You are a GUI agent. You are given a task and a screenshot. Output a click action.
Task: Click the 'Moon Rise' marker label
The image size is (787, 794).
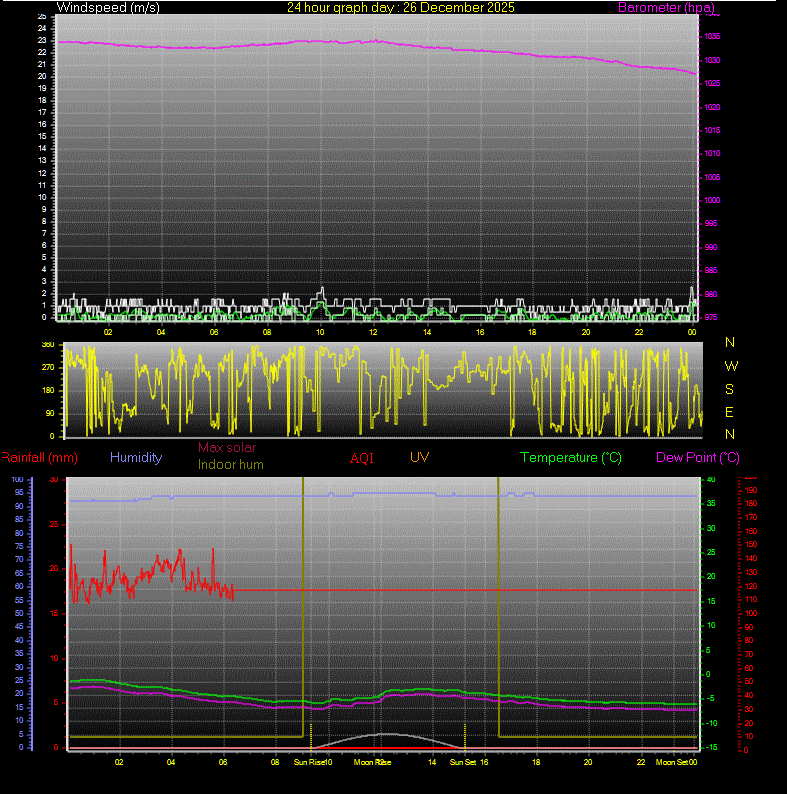[372, 762]
